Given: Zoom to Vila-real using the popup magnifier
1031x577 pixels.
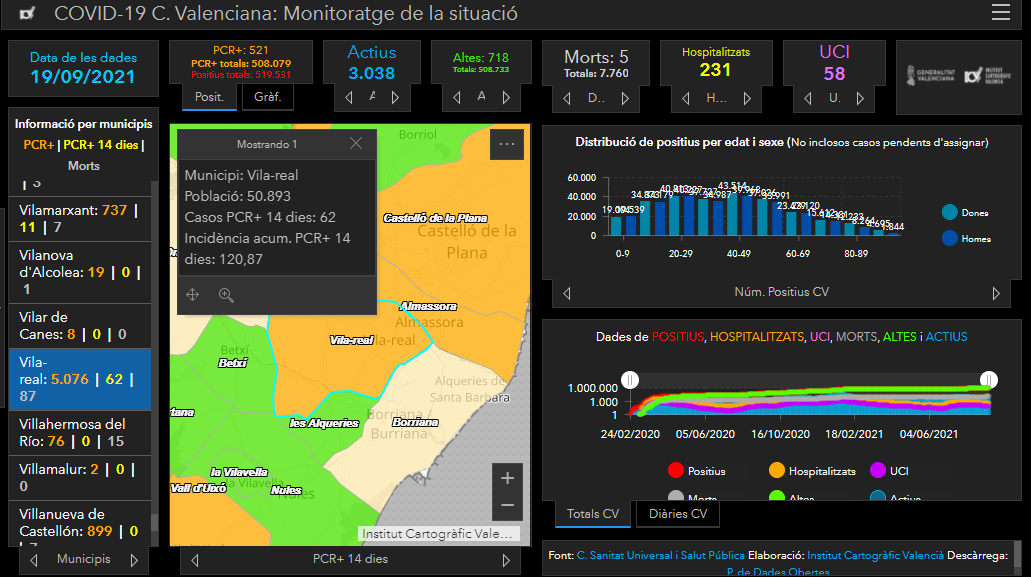Looking at the screenshot, I should (226, 295).
